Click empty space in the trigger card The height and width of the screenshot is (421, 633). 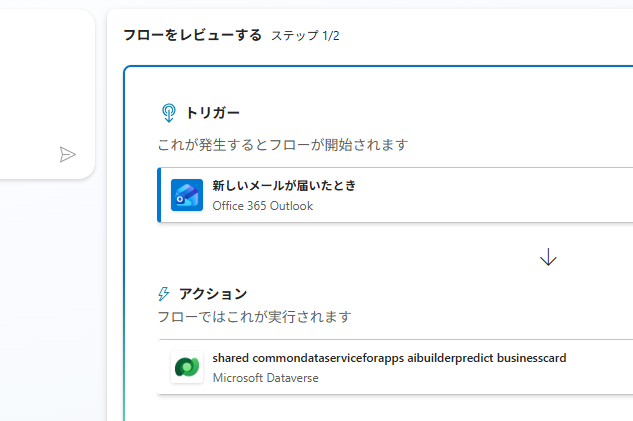(500, 195)
